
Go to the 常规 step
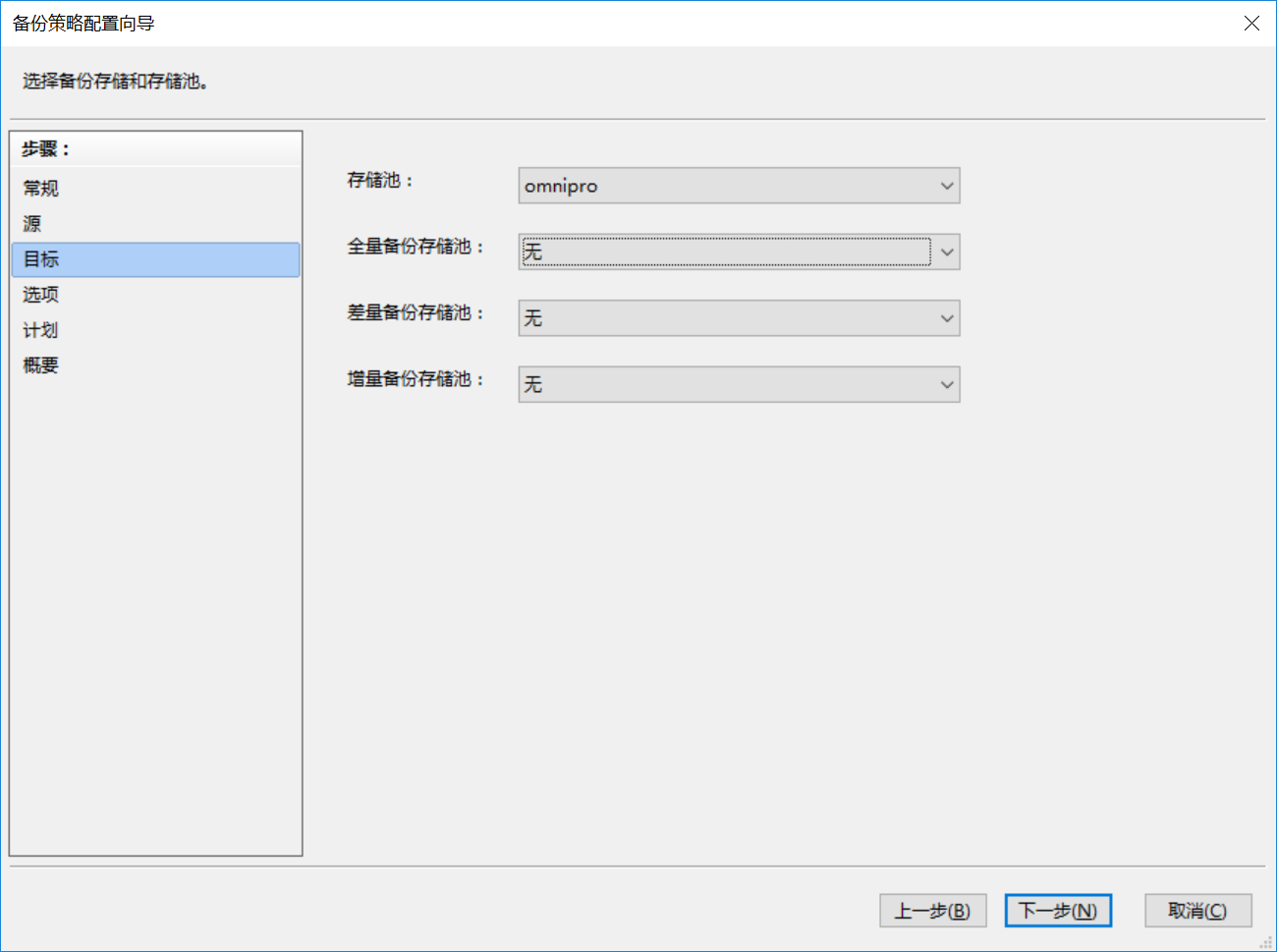coord(41,189)
